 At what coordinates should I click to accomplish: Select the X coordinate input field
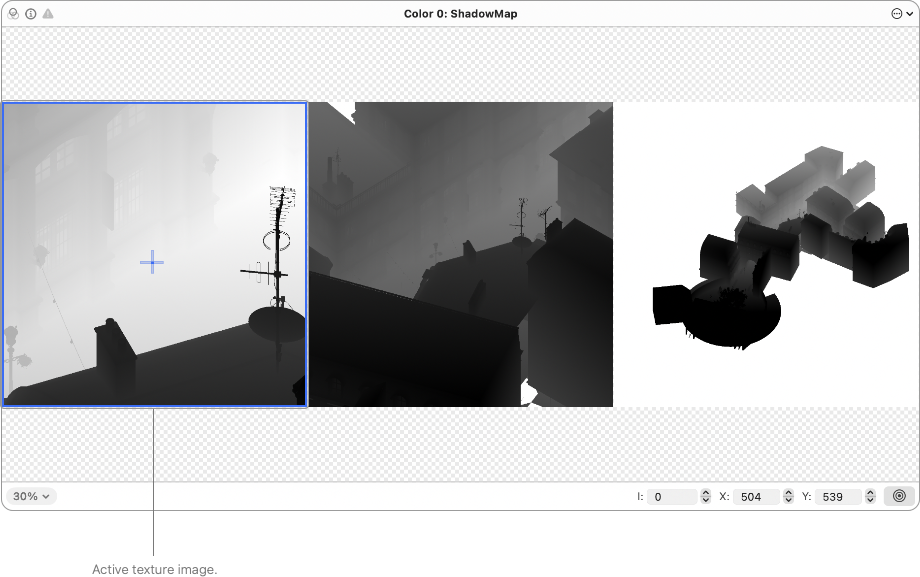coord(757,496)
